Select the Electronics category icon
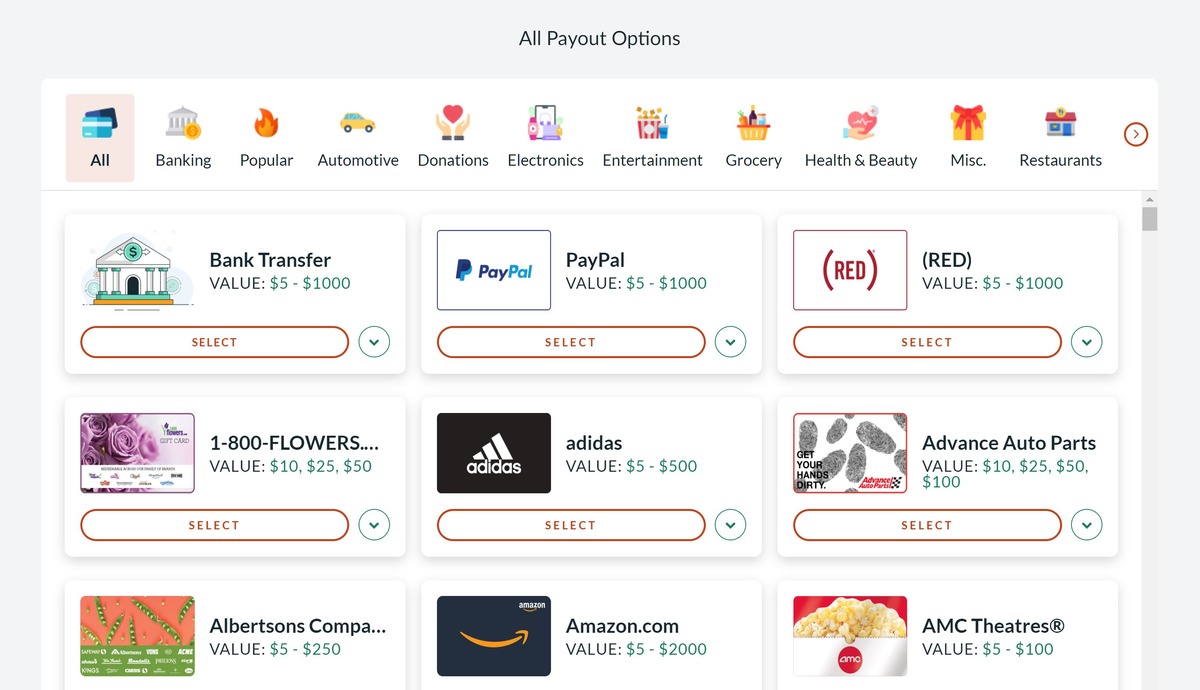This screenshot has height=690, width=1200. click(545, 120)
